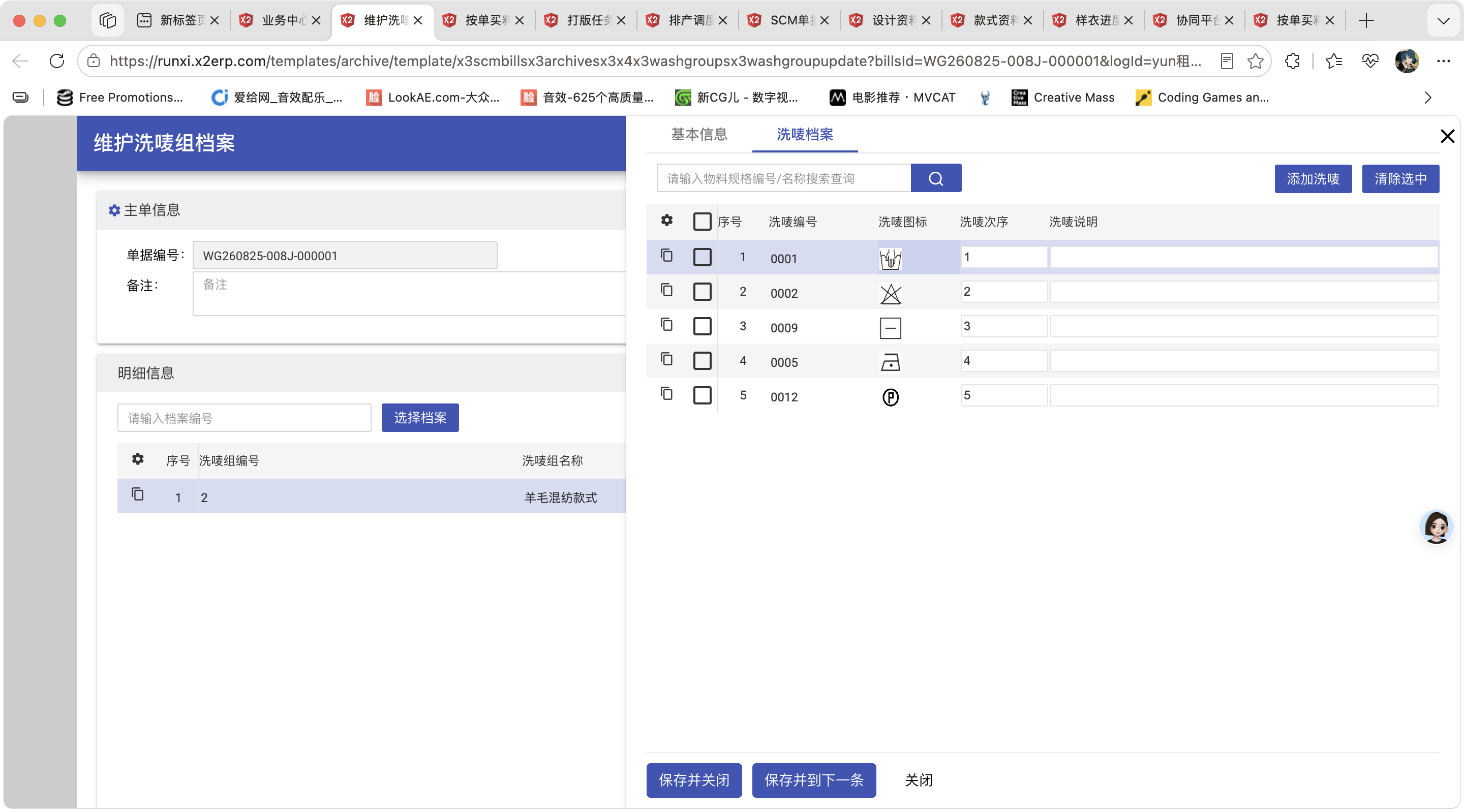The height and width of the screenshot is (812, 1464).
Task: Close the side panel with X
Action: (x=1447, y=136)
